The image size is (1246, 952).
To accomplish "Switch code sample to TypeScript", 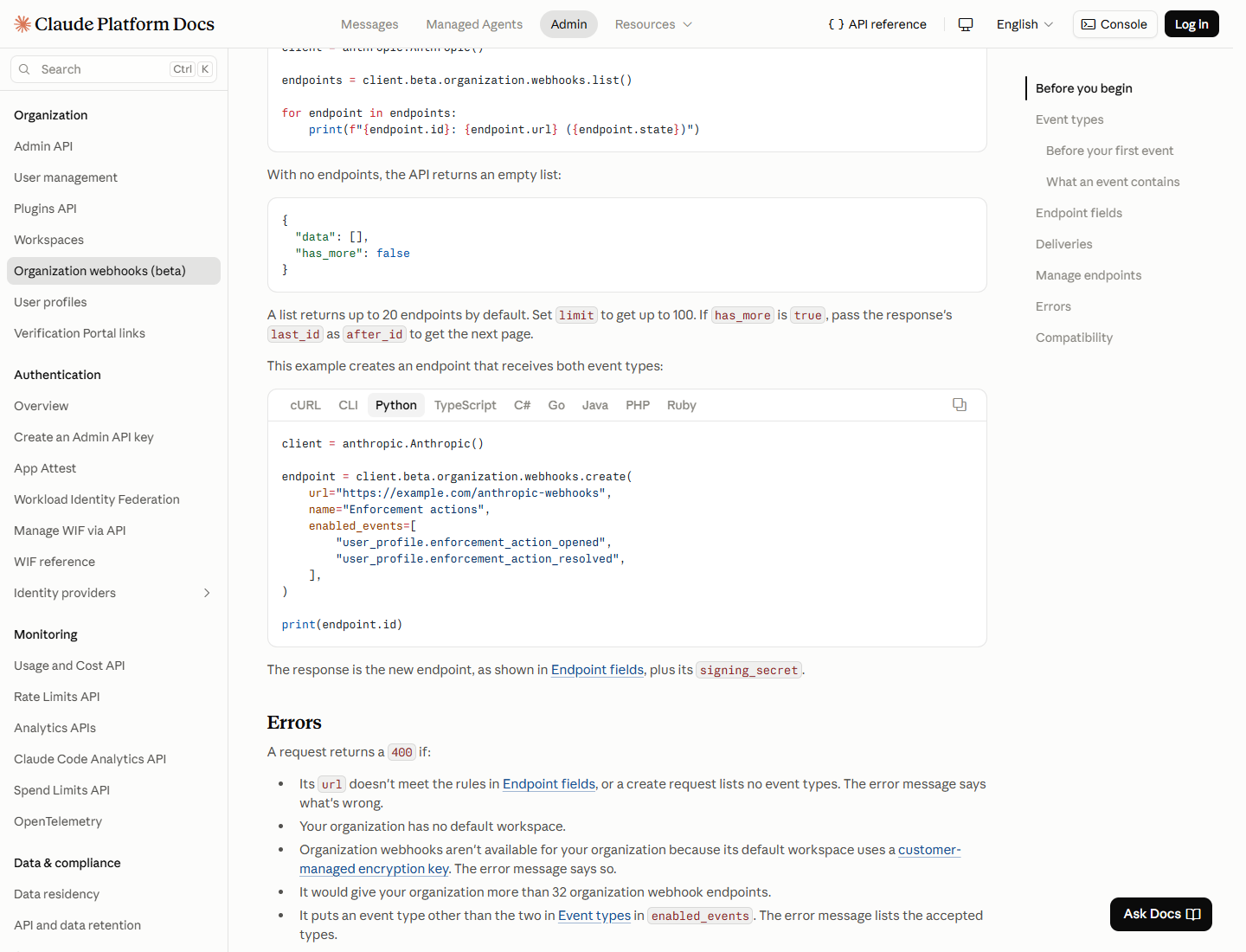I will [x=466, y=405].
